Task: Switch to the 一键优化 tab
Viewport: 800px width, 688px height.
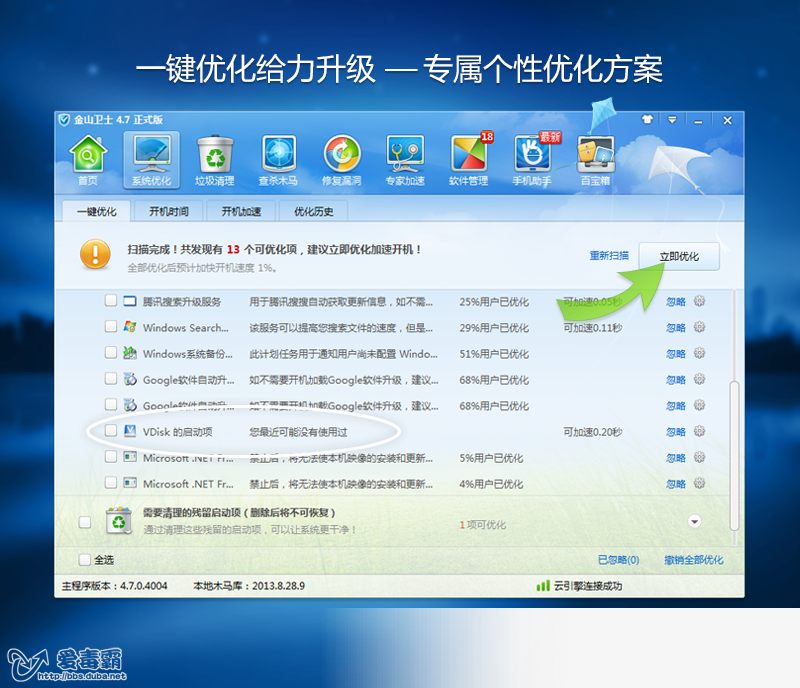Action: click(x=96, y=211)
